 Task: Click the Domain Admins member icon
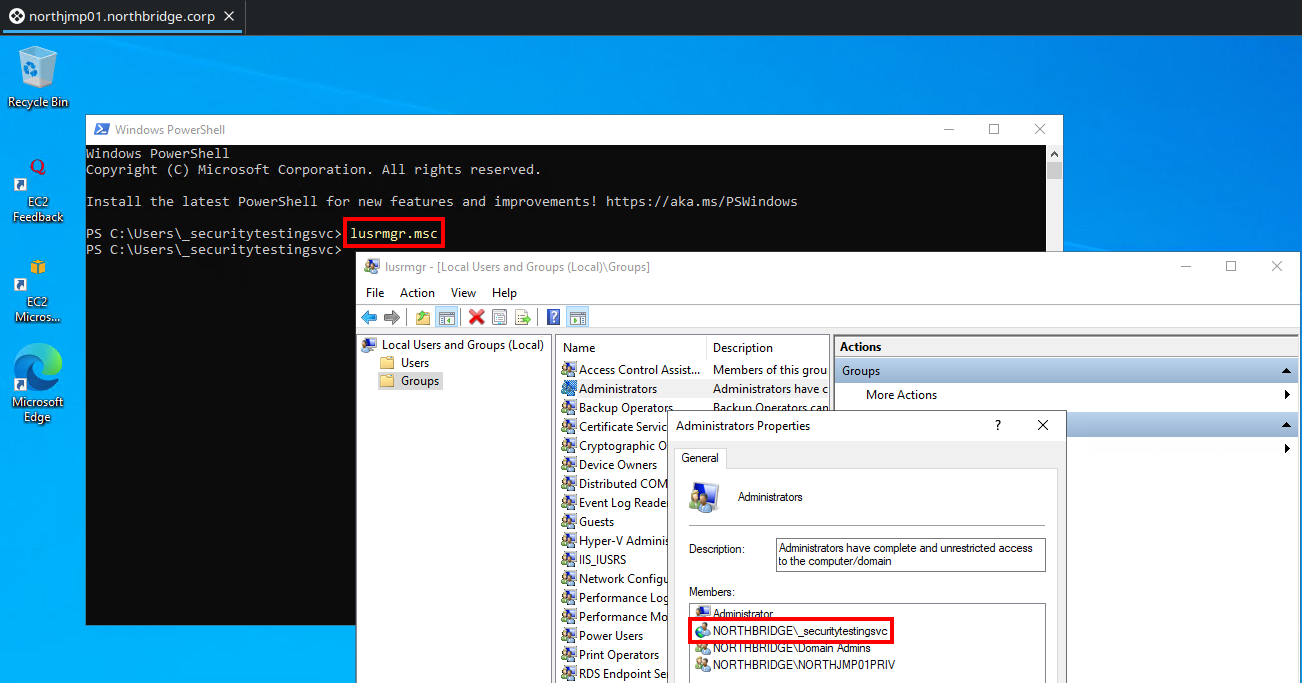point(702,648)
